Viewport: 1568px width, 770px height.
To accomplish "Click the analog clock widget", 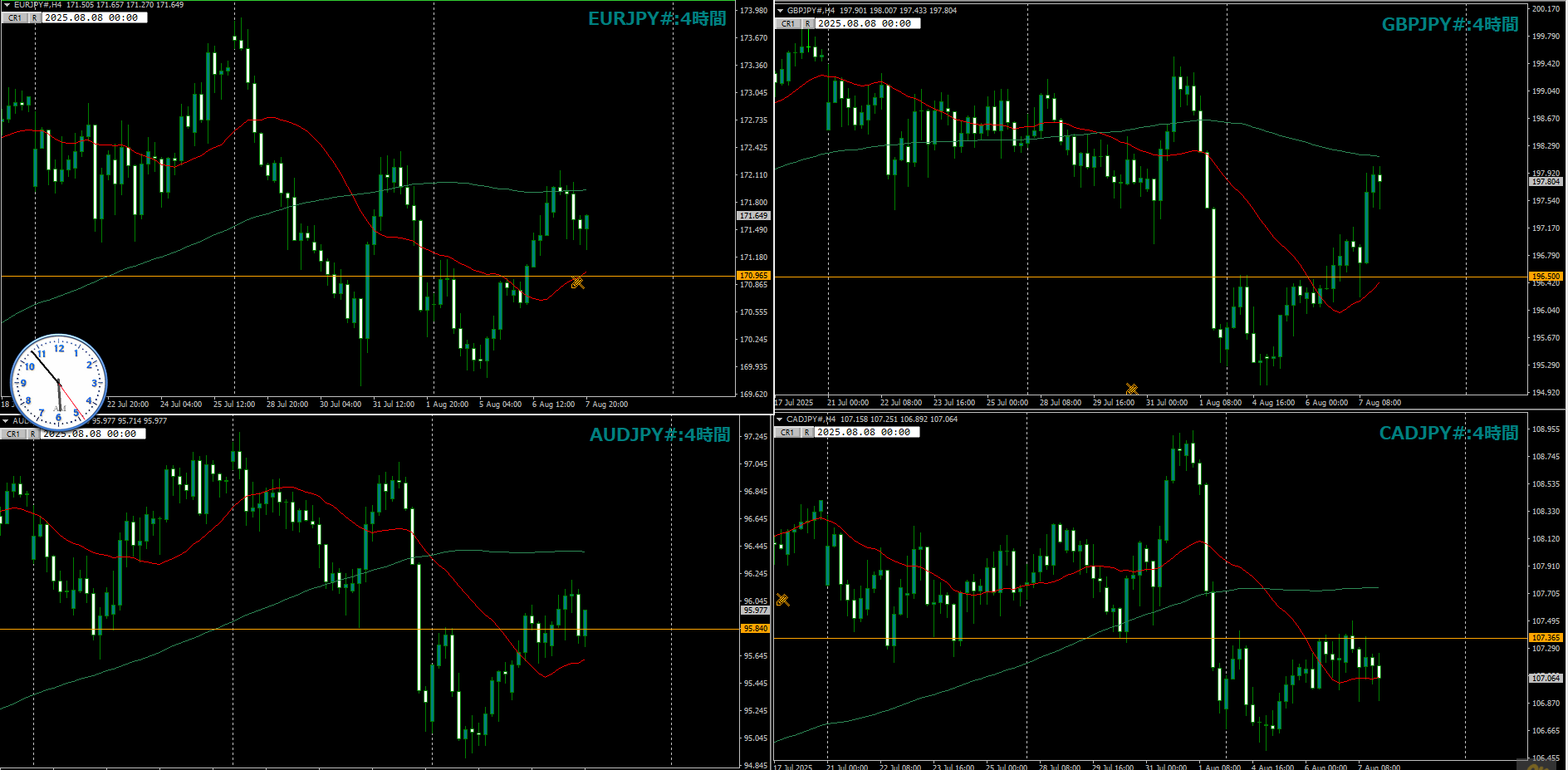I will click(x=58, y=383).
